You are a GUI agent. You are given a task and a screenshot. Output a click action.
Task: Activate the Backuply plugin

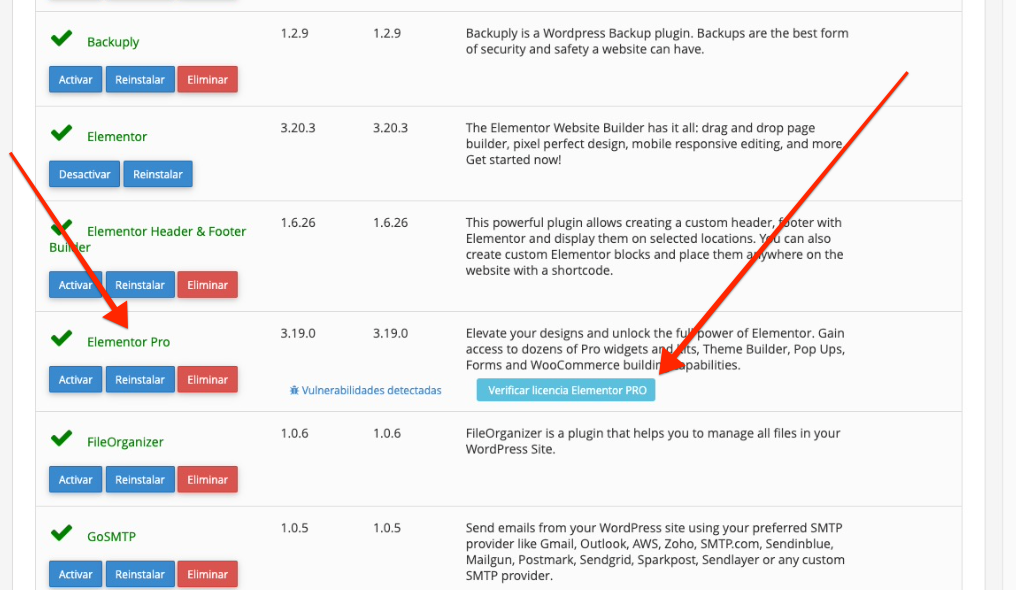pos(75,80)
